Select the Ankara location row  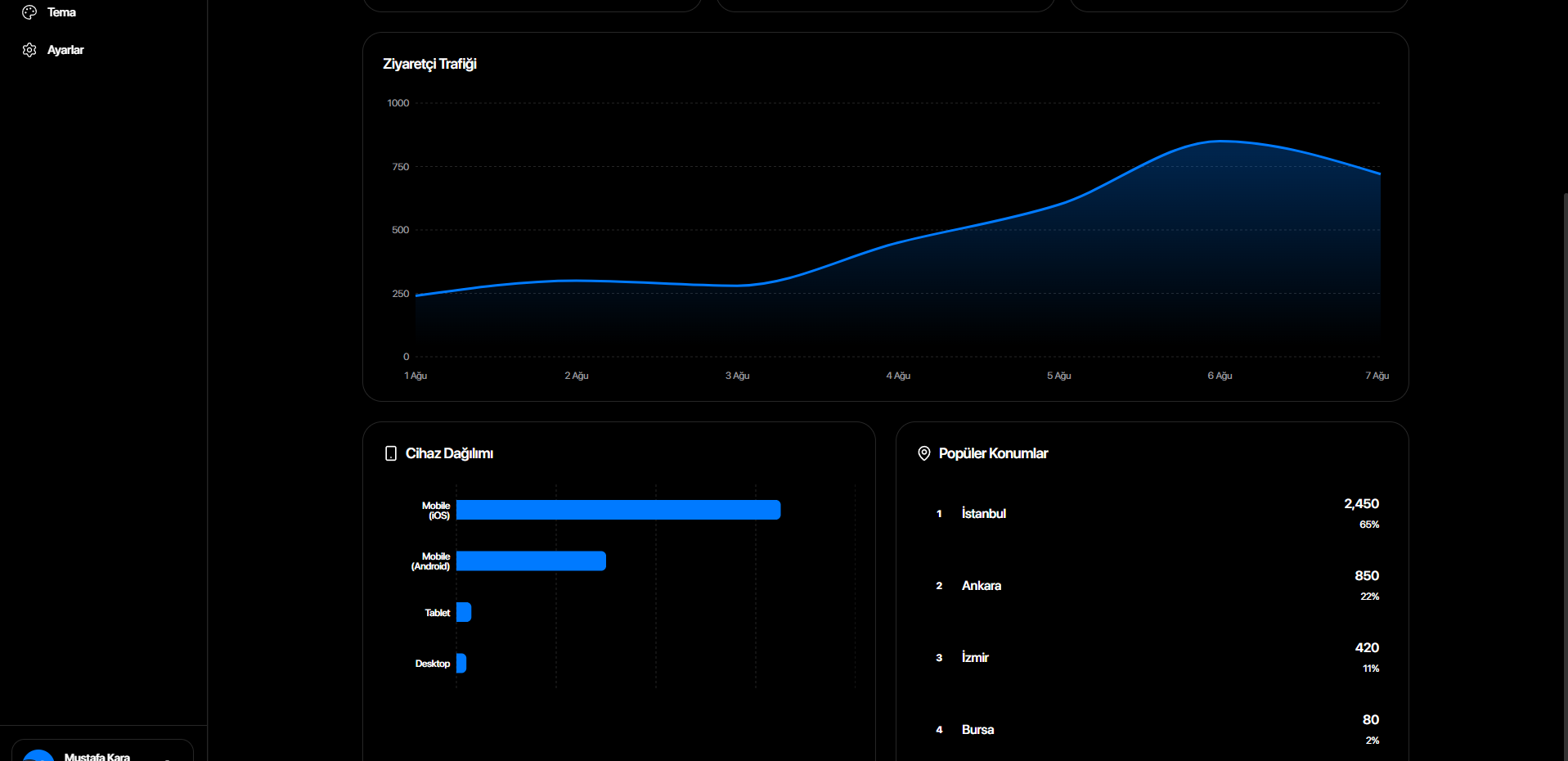click(x=1152, y=586)
